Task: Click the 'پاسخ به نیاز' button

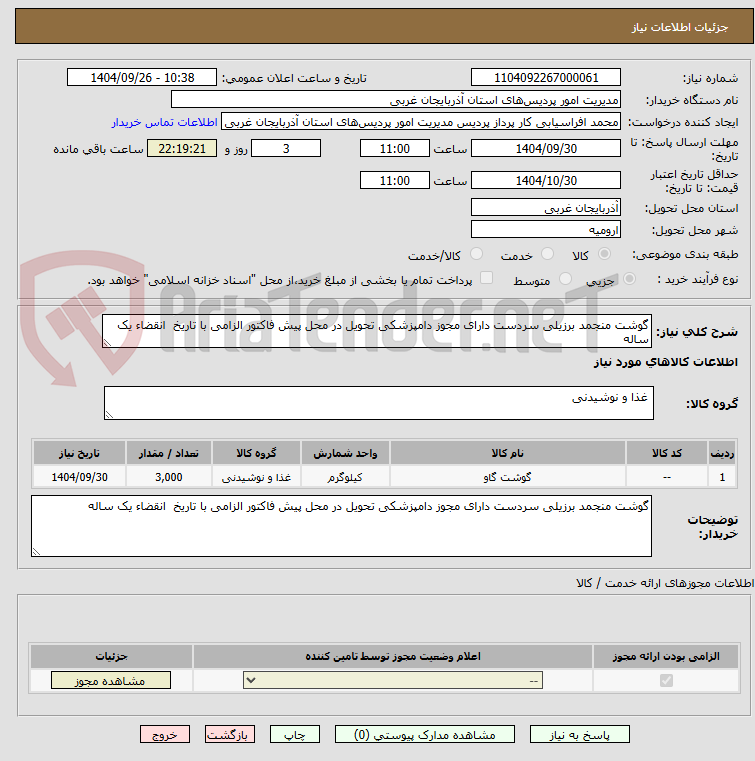Action: (579, 734)
